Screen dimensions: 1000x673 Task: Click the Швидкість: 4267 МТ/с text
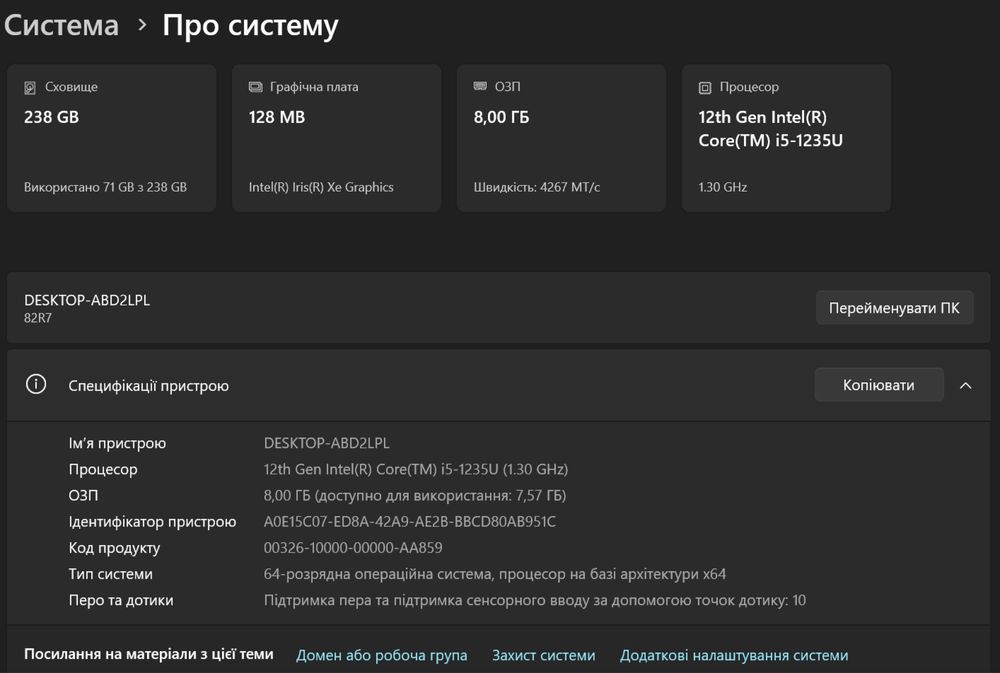click(x=536, y=187)
